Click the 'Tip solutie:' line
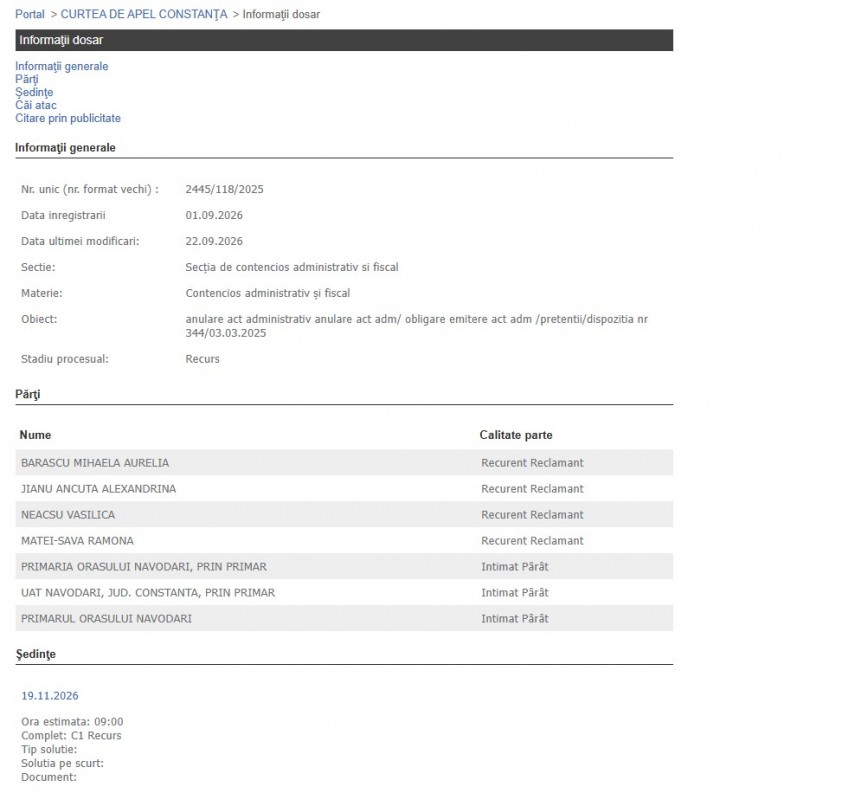 (x=49, y=750)
